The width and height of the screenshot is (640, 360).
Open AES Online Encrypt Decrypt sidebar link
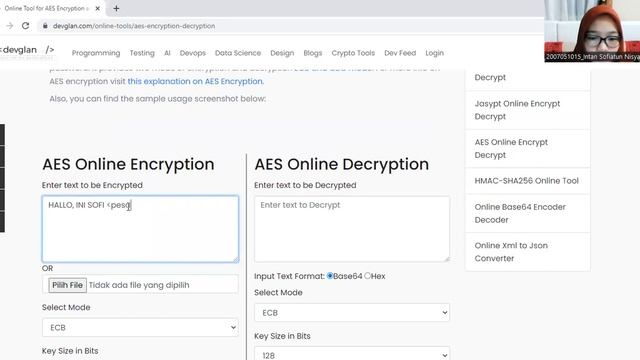click(x=527, y=149)
